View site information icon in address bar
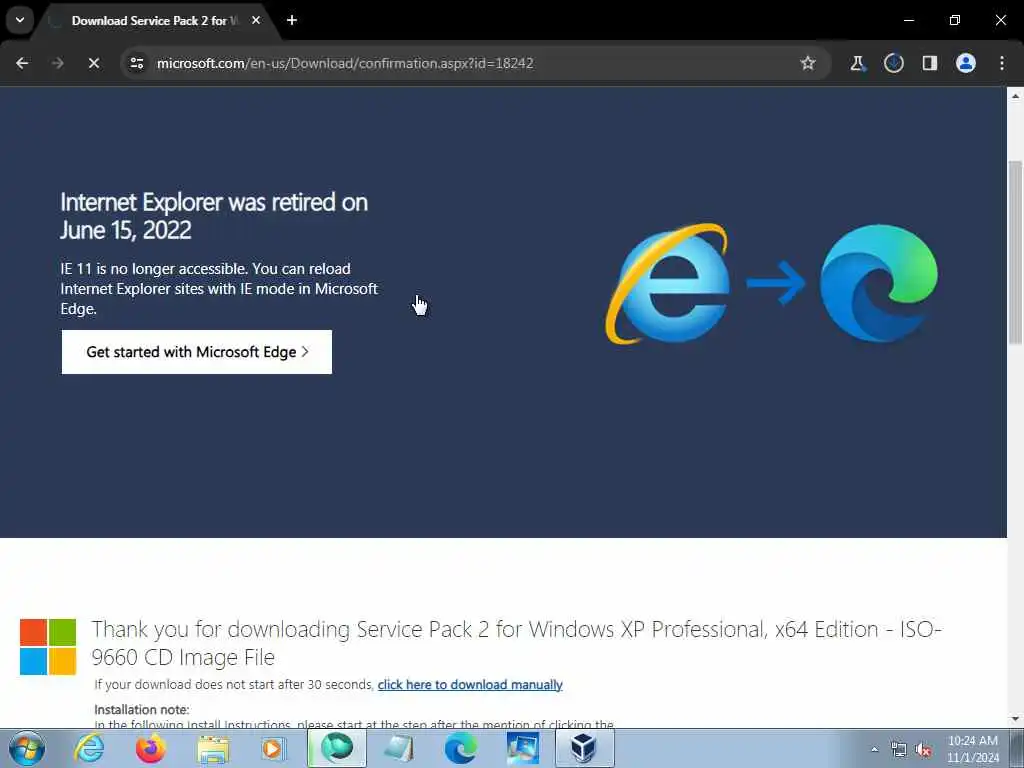 point(136,63)
